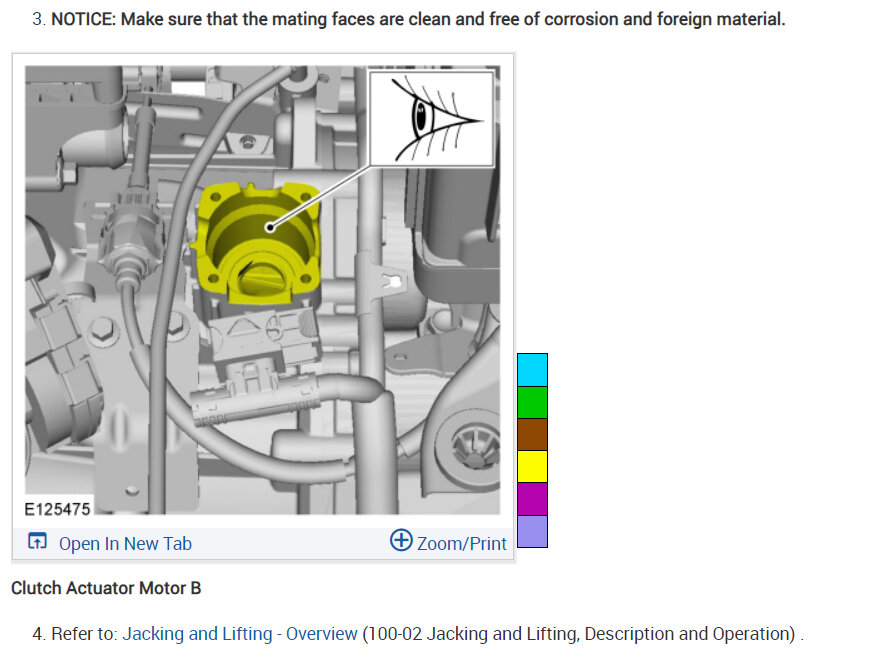The image size is (876, 666).
Task: Click the E125475 image reference label
Action: [57, 509]
